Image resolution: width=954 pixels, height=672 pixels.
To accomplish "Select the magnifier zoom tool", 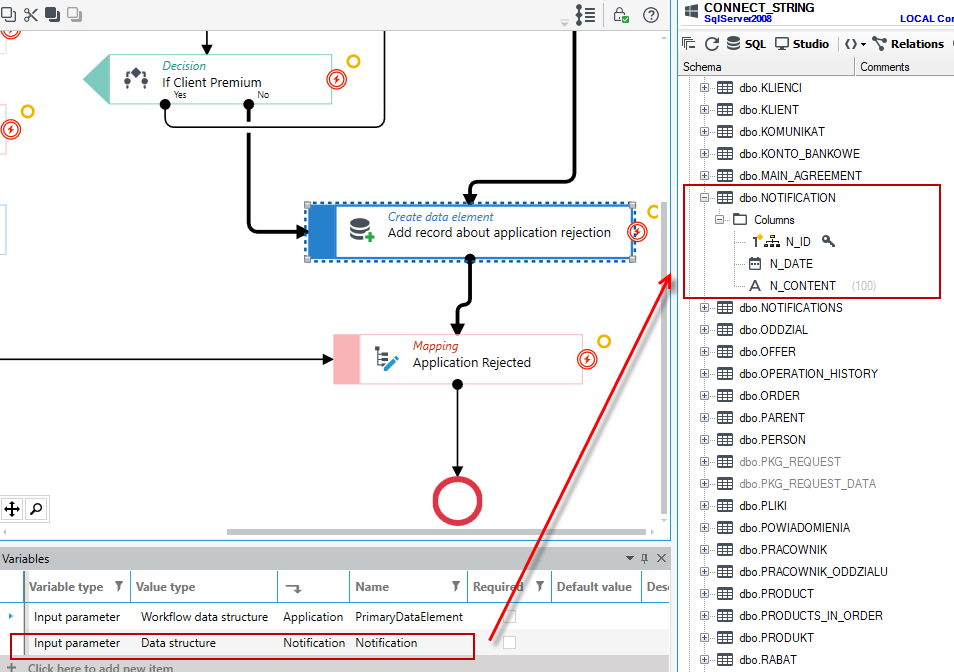I will (x=36, y=509).
